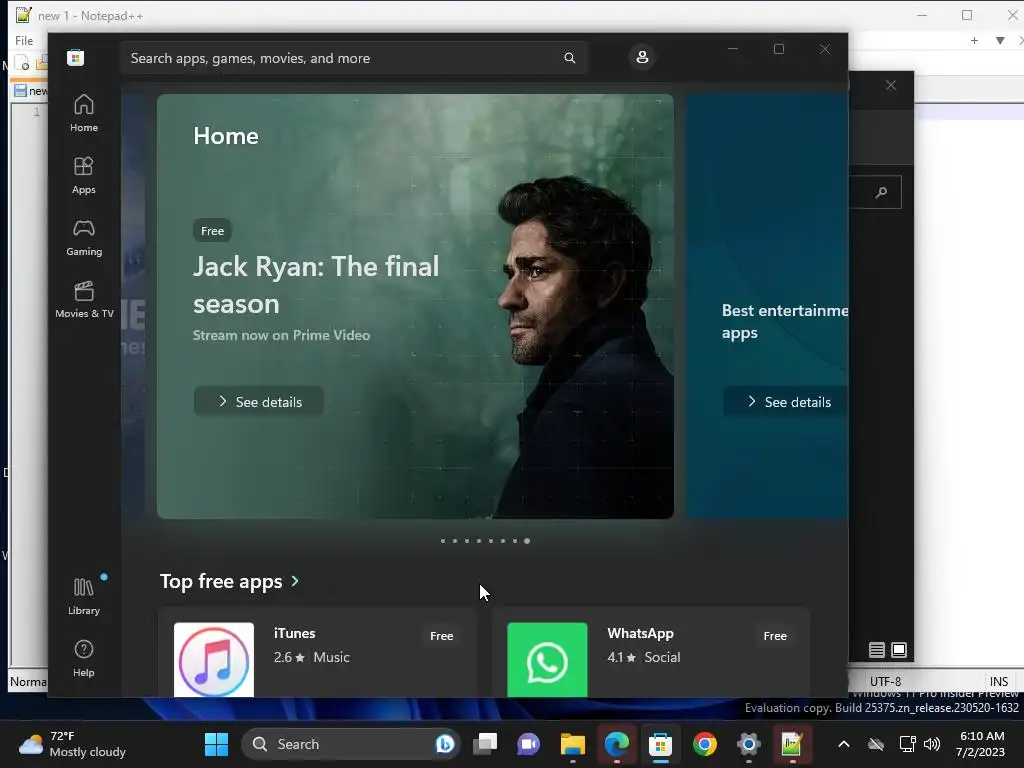Open the user account profile icon
Viewport: 1024px width, 768px height.
point(642,57)
